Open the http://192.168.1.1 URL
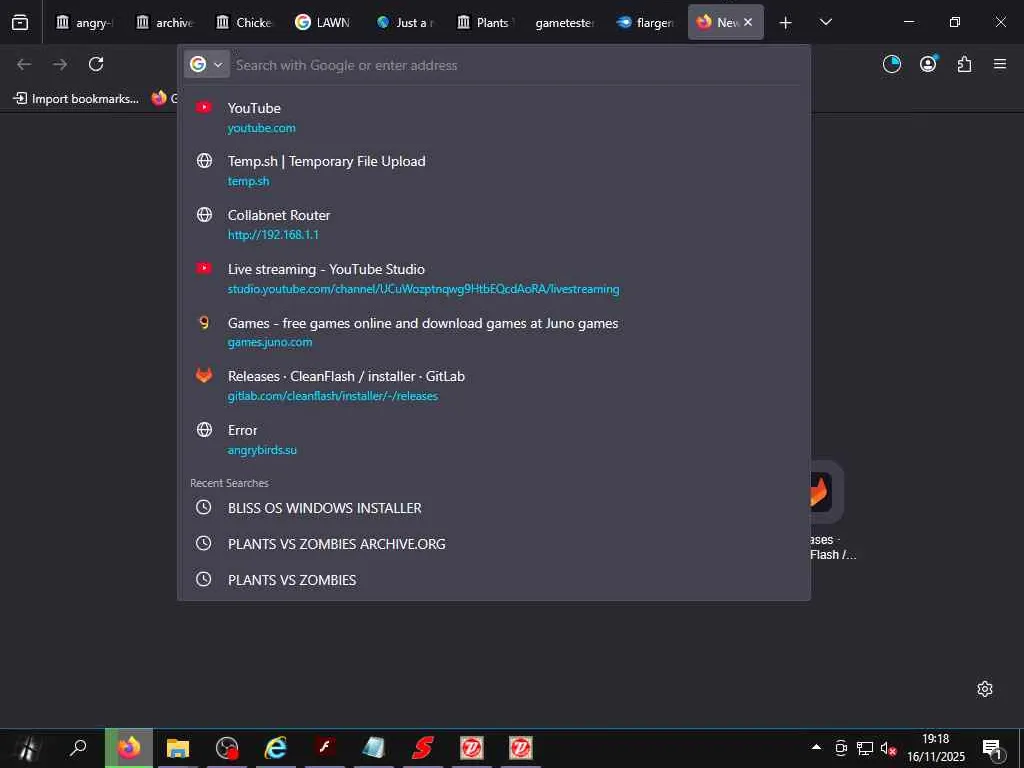1024x768 pixels. (273, 234)
